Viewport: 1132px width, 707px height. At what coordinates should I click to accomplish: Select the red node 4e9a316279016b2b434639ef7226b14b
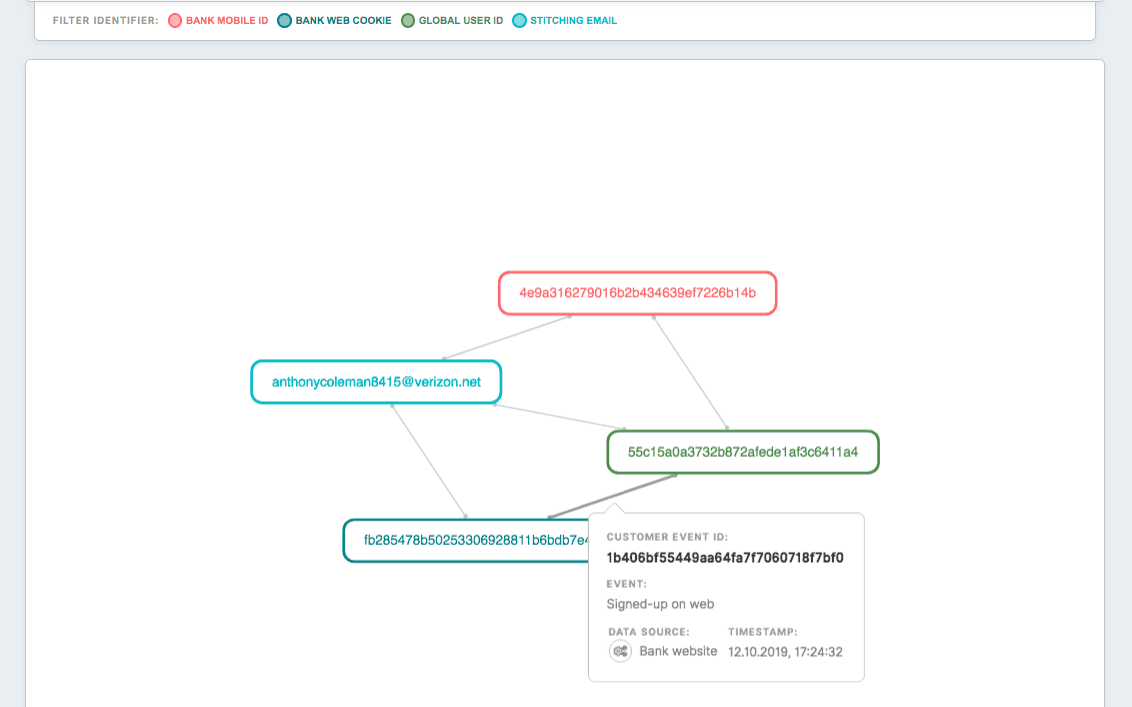[637, 293]
